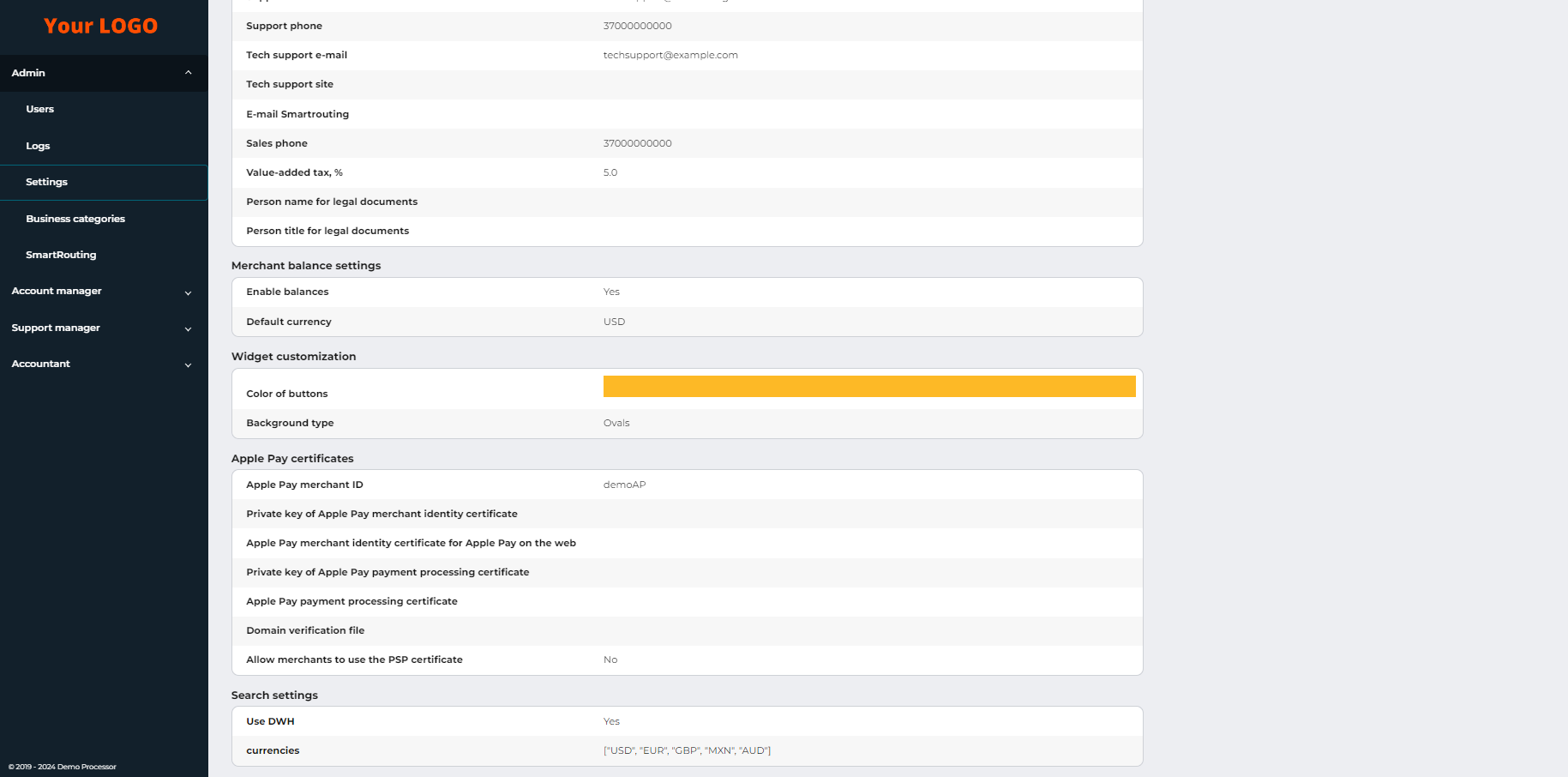Open the Logs page

tap(38, 146)
